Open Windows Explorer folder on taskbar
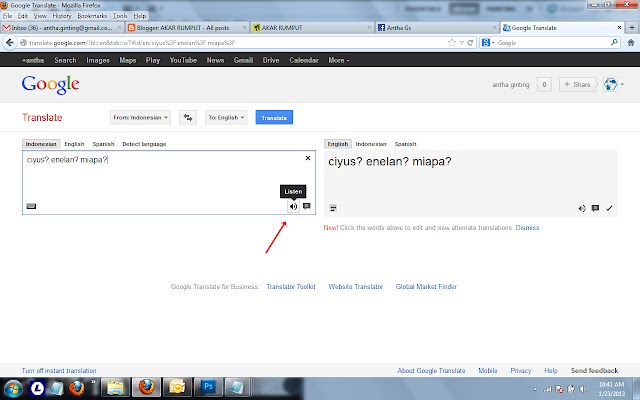Screen dimensions: 640x400 tap(116, 387)
